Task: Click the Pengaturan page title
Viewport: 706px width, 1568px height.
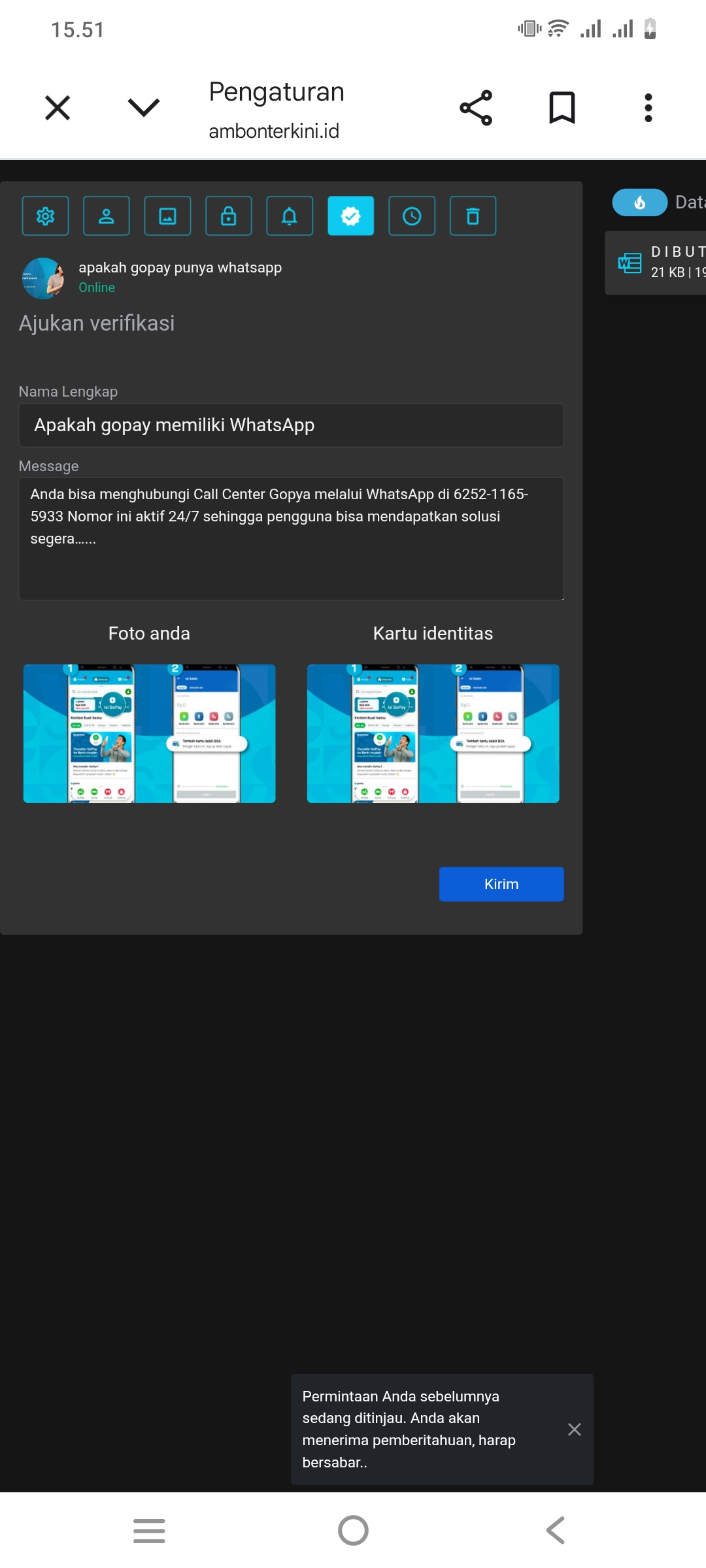Action: [277, 92]
